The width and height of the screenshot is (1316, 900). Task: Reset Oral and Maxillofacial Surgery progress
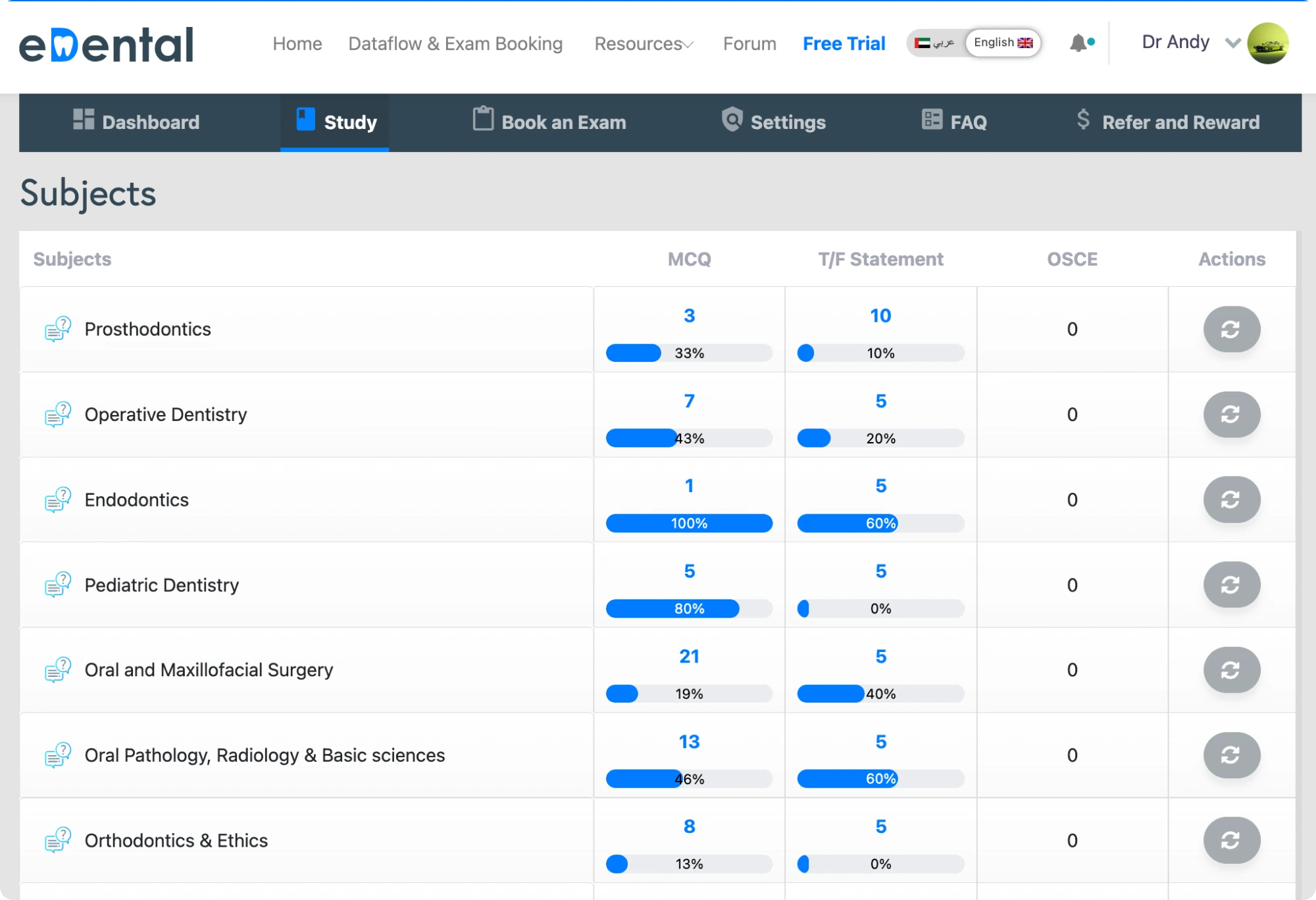point(1232,670)
